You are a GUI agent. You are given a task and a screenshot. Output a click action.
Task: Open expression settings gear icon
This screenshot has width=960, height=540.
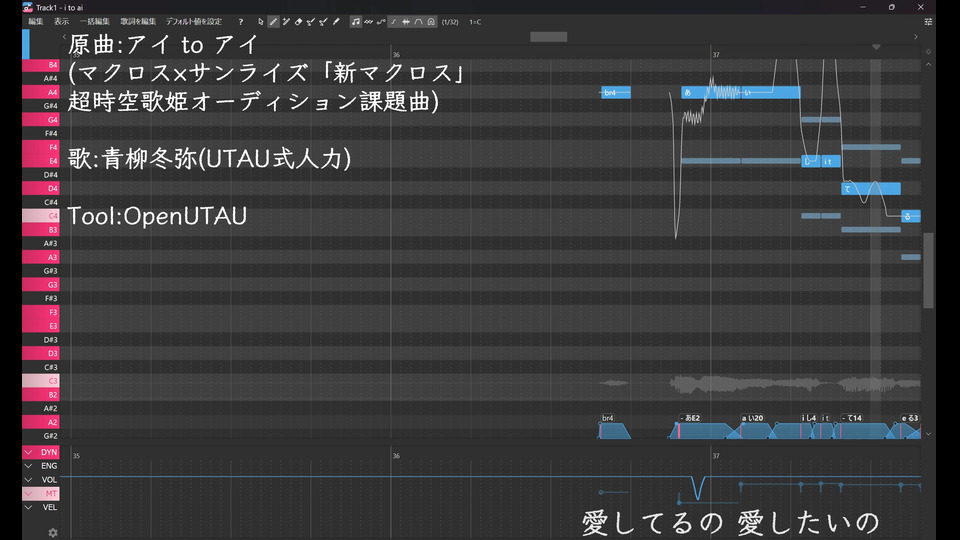tap(53, 533)
